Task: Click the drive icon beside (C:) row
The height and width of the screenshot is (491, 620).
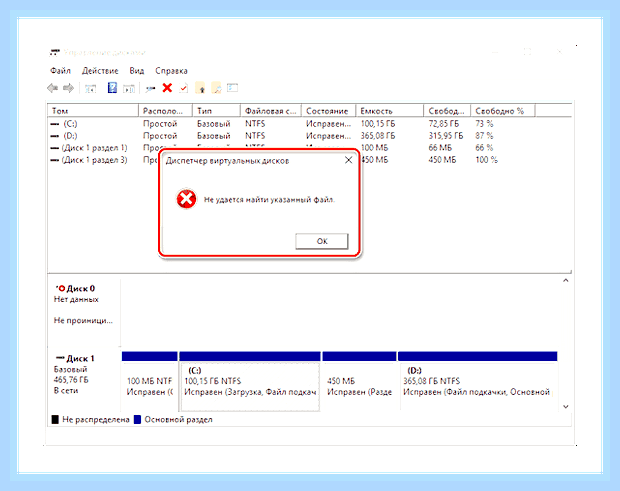Action: pyautogui.click(x=55, y=124)
